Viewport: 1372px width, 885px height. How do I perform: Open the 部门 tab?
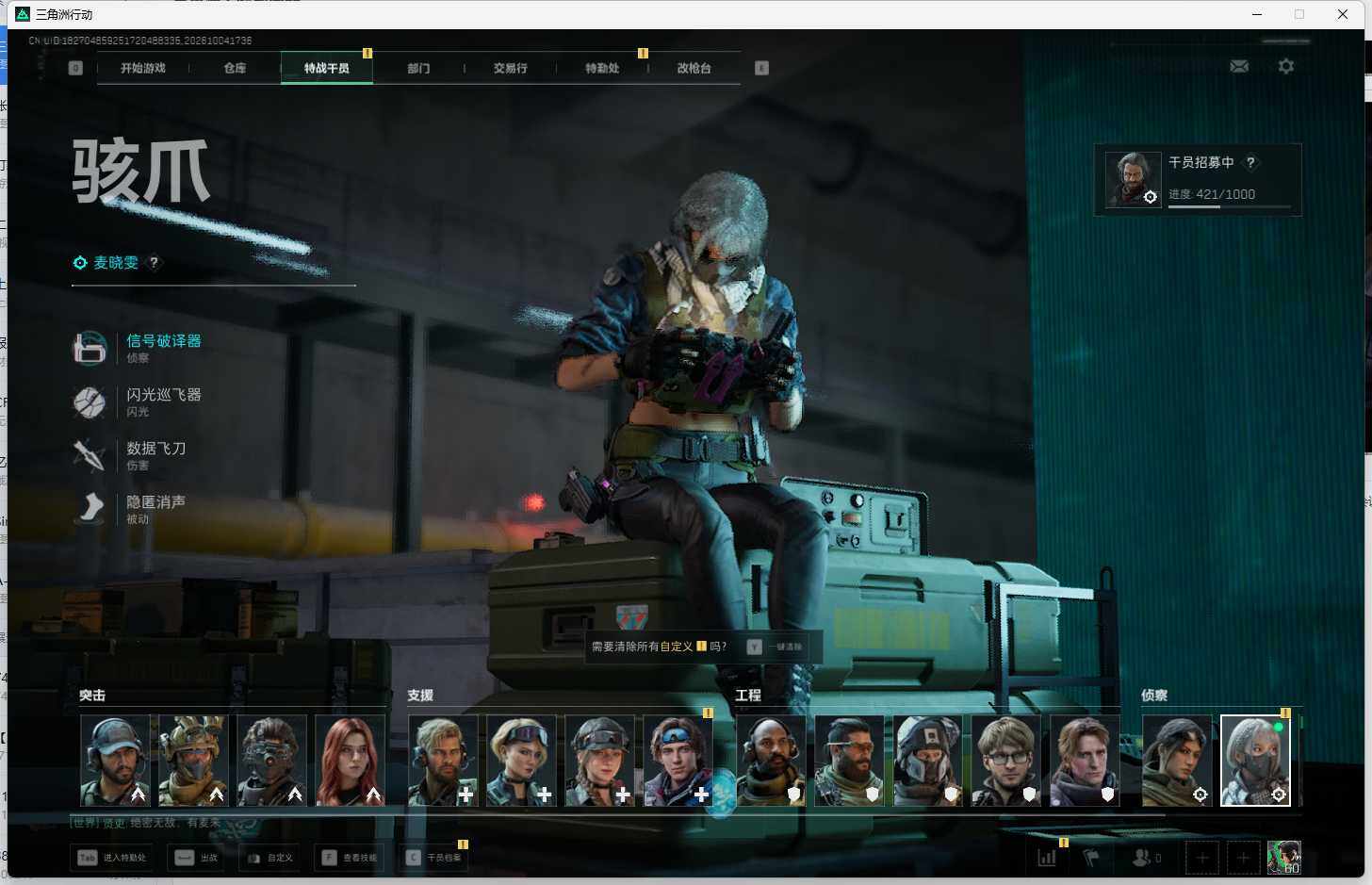(x=418, y=68)
